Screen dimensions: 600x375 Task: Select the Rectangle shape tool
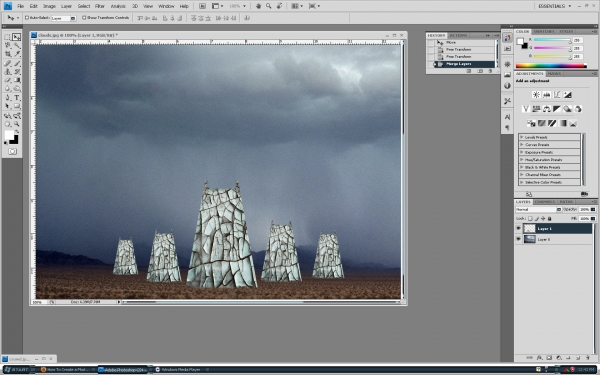[x=16, y=106]
